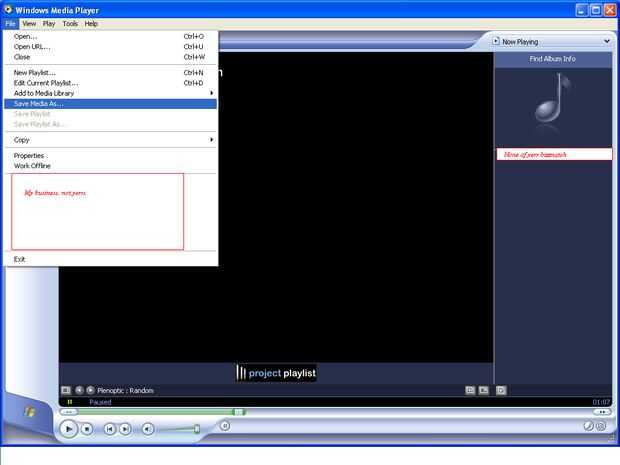Choose Open URL... from the File menu
620x465 pixels.
(x=111, y=47)
